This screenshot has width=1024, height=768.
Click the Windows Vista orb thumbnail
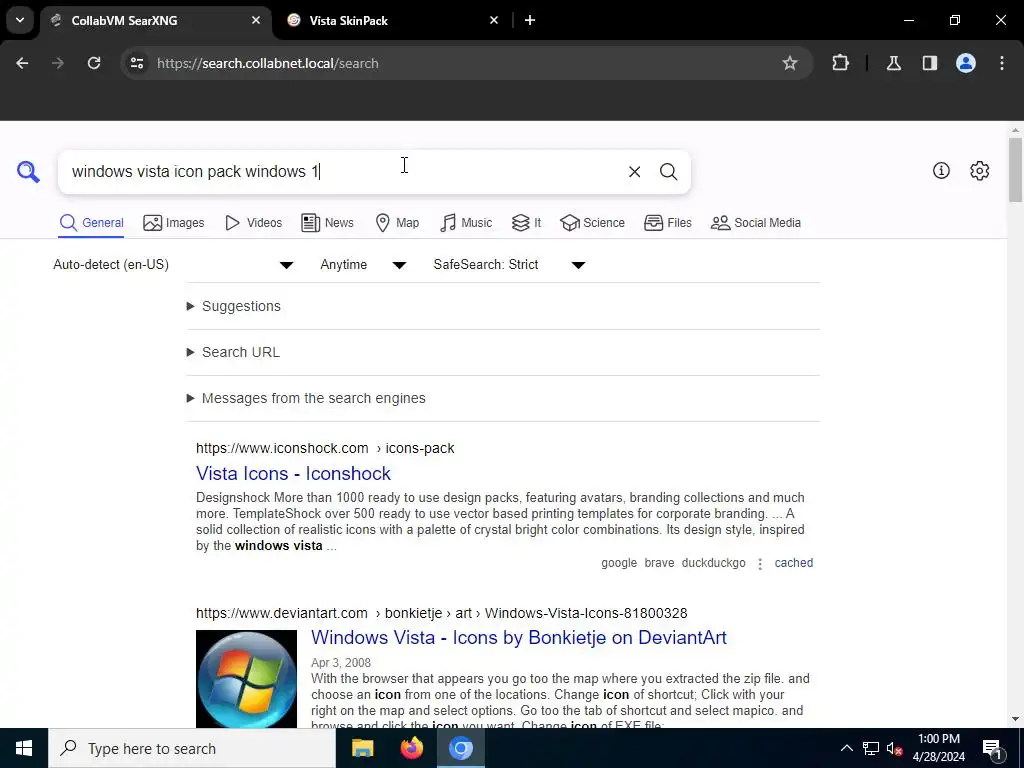246,679
